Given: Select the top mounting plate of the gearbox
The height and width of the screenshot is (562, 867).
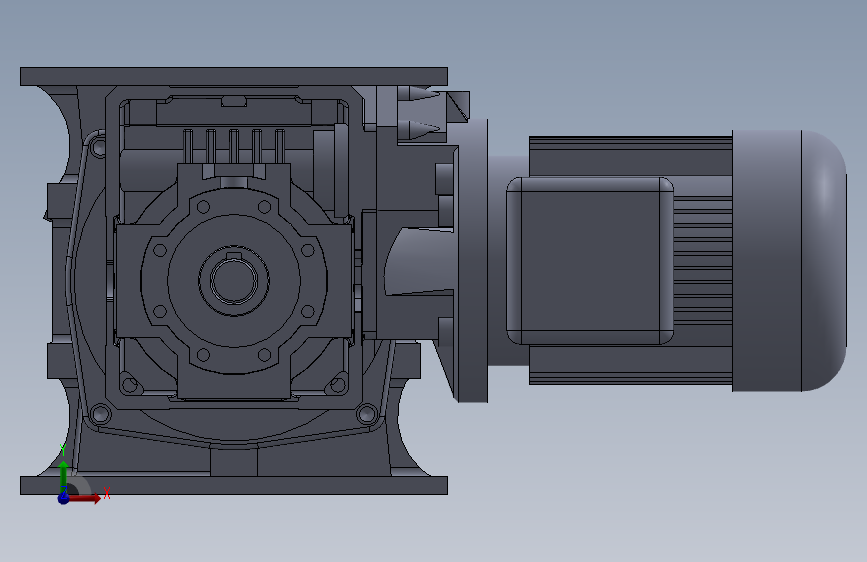Looking at the screenshot, I should tap(234, 77).
